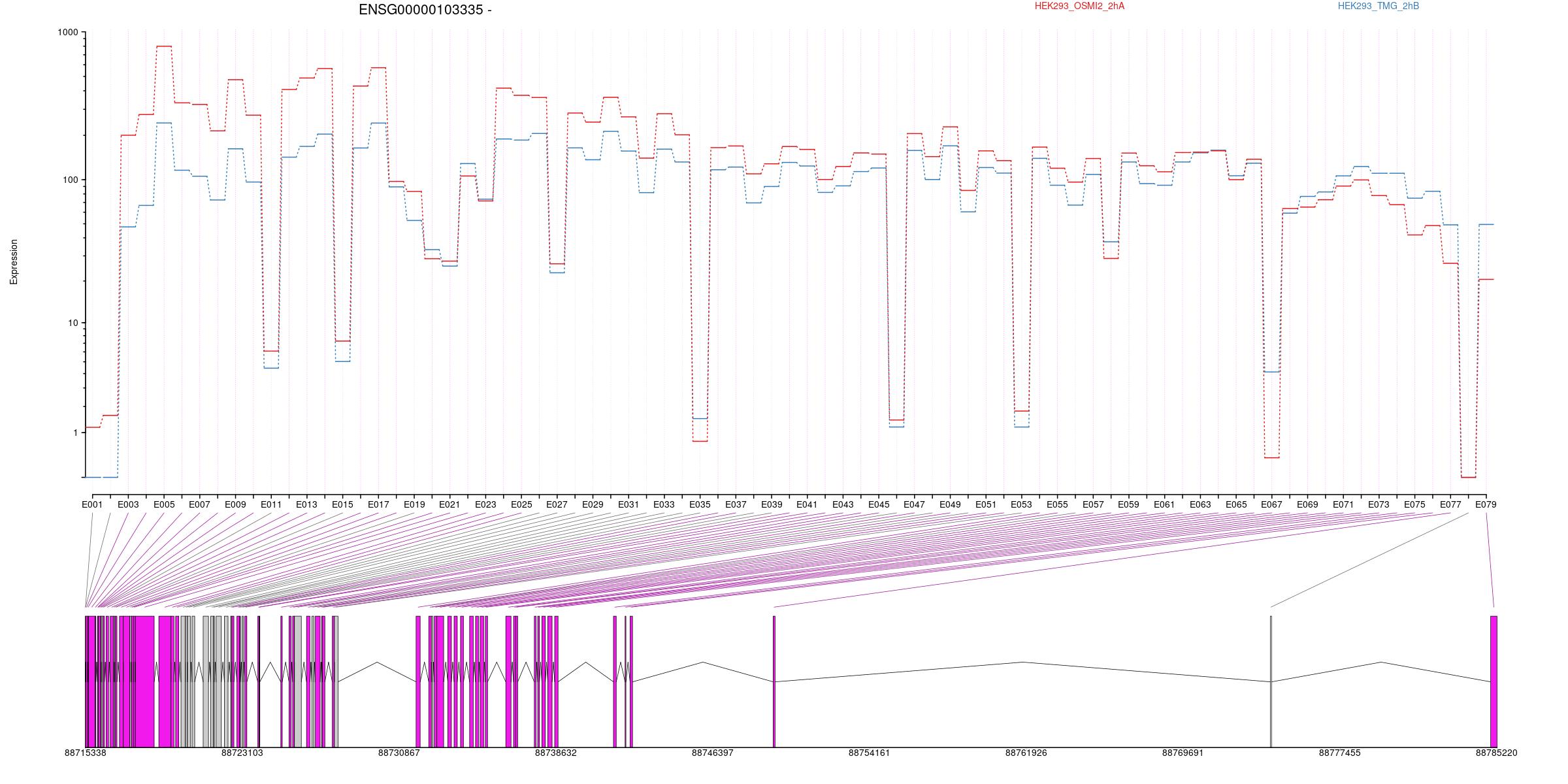Click exon label E011

pos(271,504)
